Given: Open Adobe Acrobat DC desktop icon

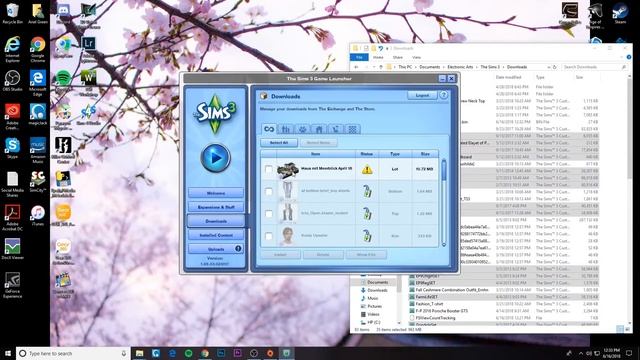Looking at the screenshot, I should tap(12, 218).
